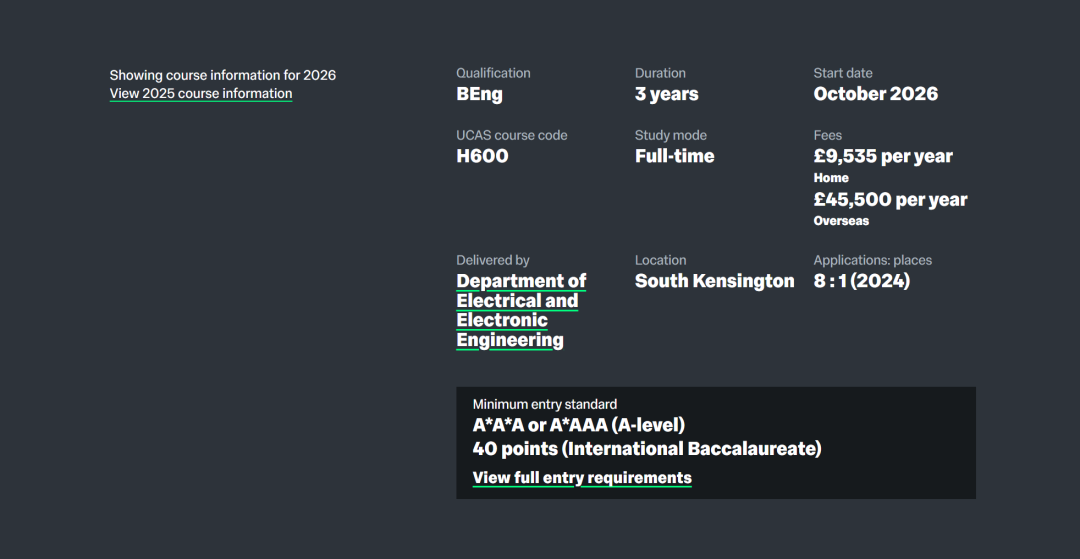Open the View 2025 course information link

201,94
